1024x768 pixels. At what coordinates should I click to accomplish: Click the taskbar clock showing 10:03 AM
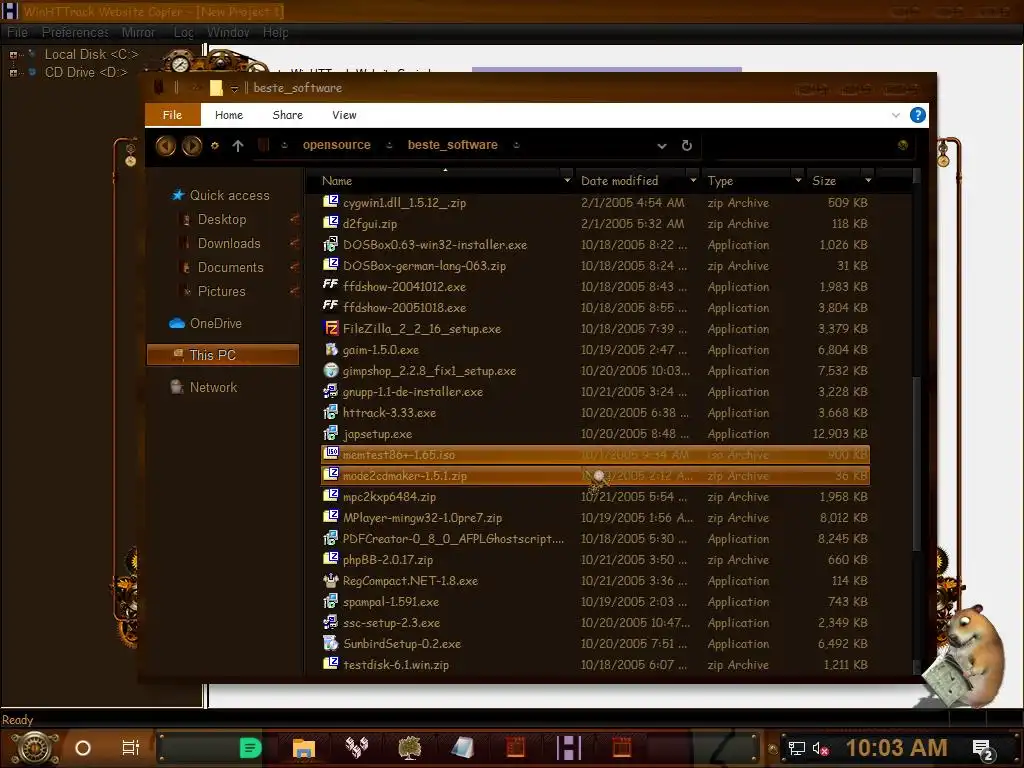coord(896,748)
